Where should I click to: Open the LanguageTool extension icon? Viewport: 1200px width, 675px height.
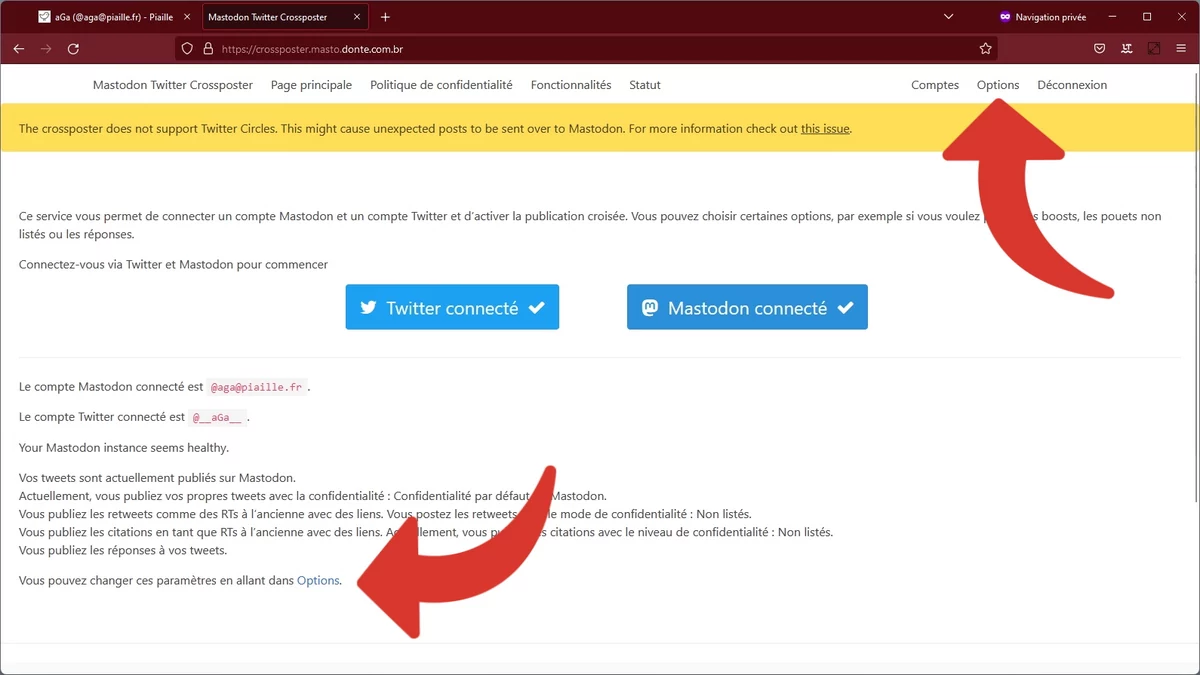coord(1127,48)
